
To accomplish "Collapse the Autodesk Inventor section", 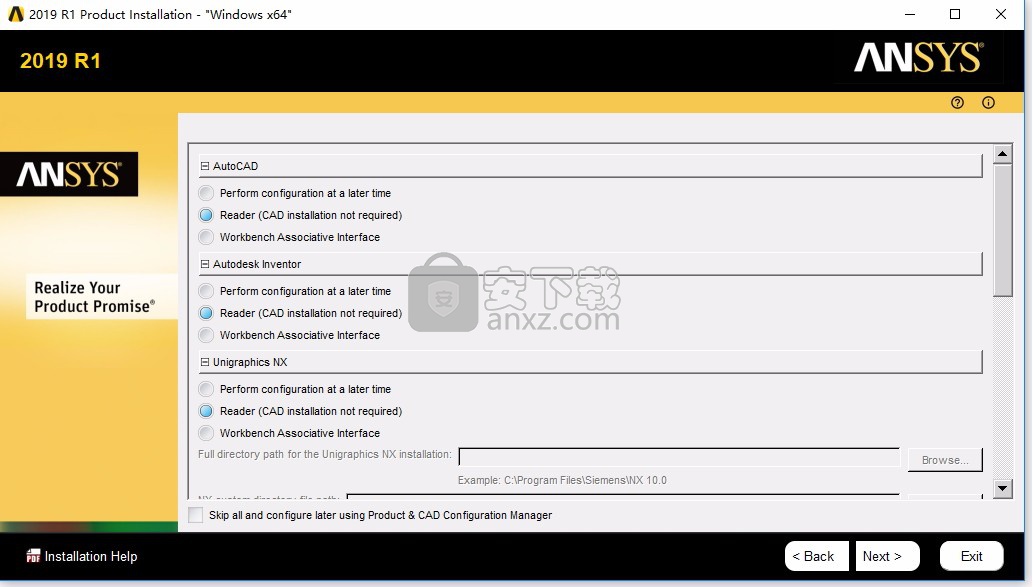I will pos(205,264).
